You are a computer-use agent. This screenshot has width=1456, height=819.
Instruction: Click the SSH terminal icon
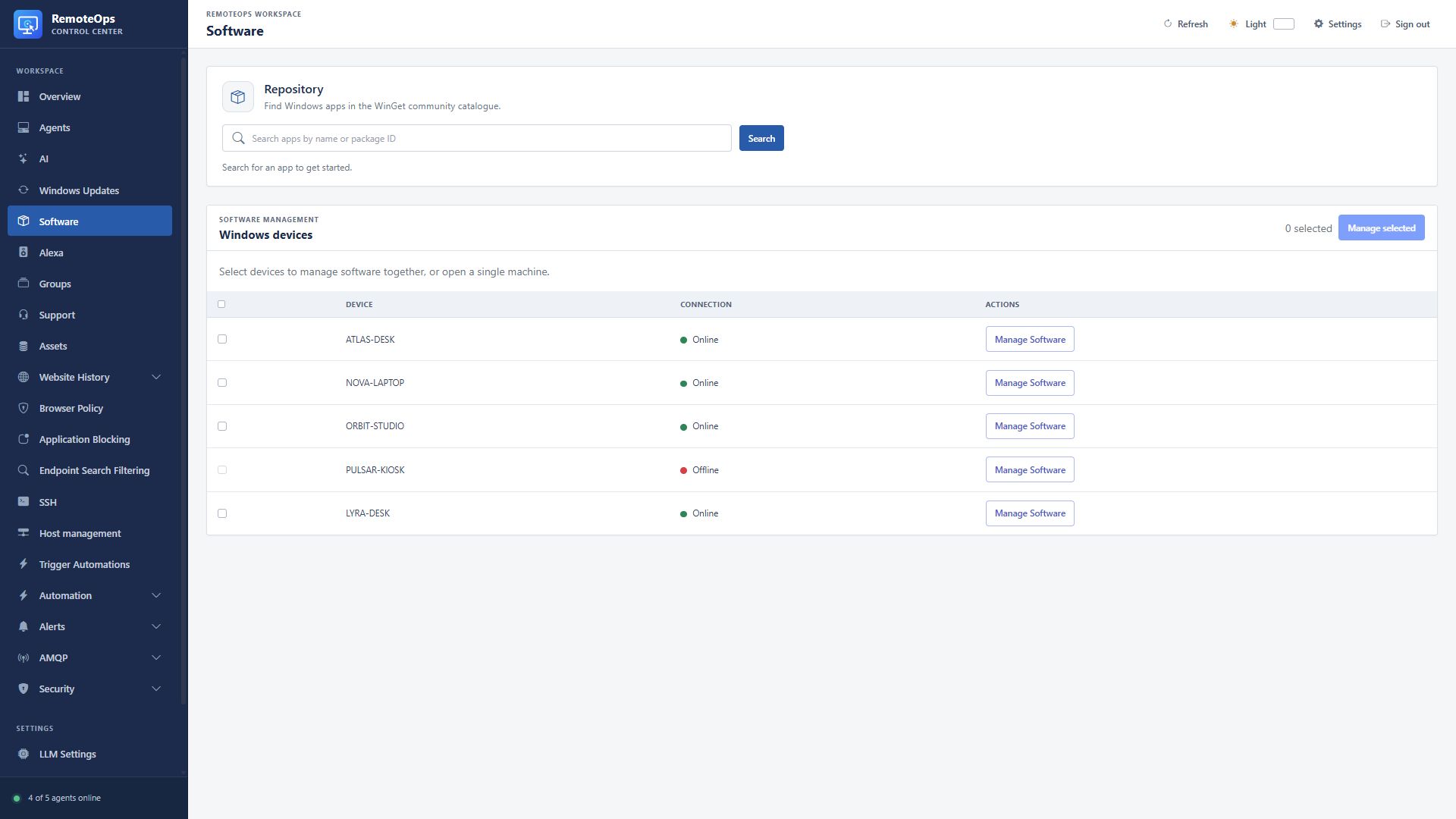pos(24,502)
